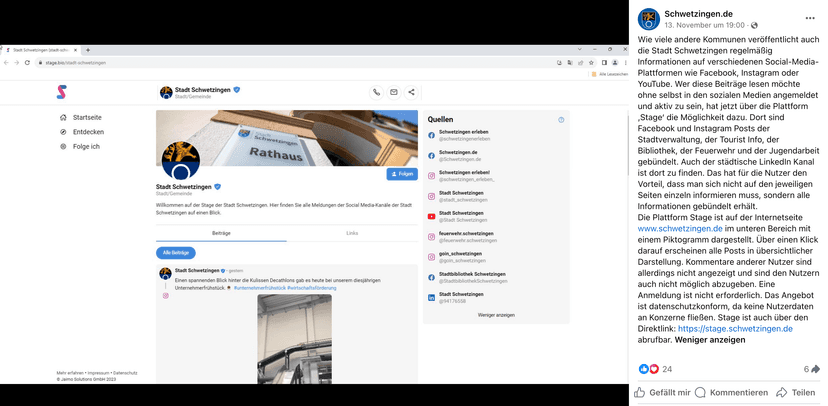Image resolution: width=828 pixels, height=406 pixels.
Task: Click the Gefällt mir button
Action: click(663, 392)
